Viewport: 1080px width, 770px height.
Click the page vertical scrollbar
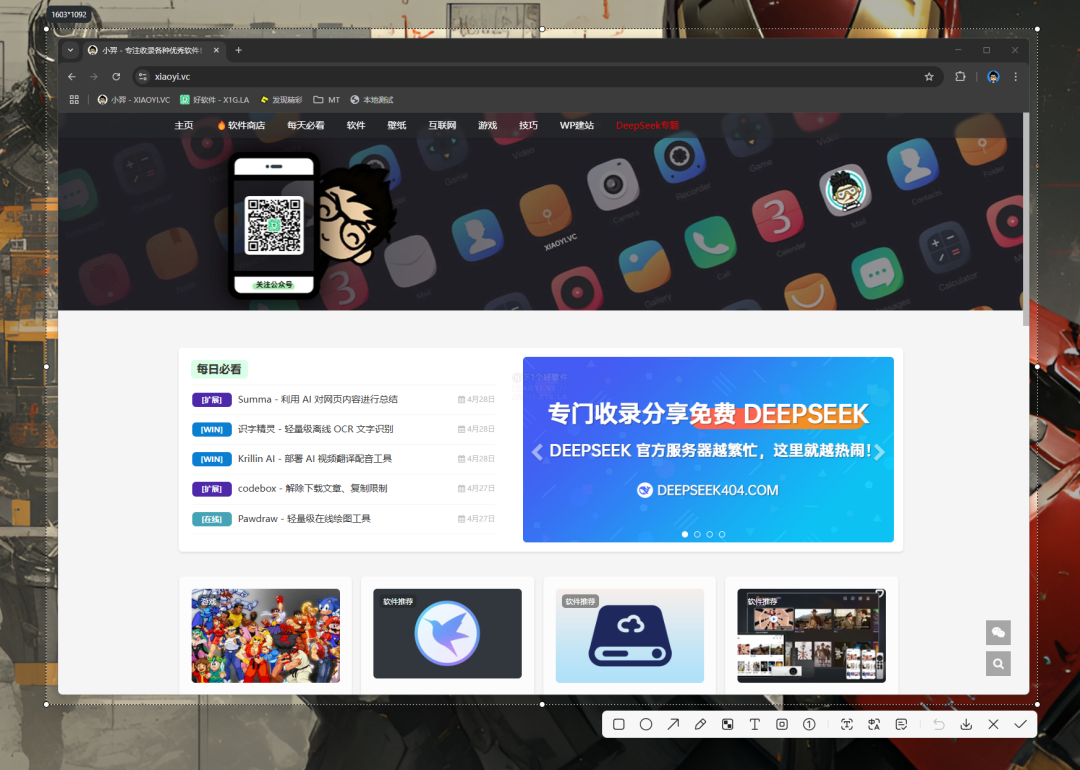click(x=1026, y=220)
